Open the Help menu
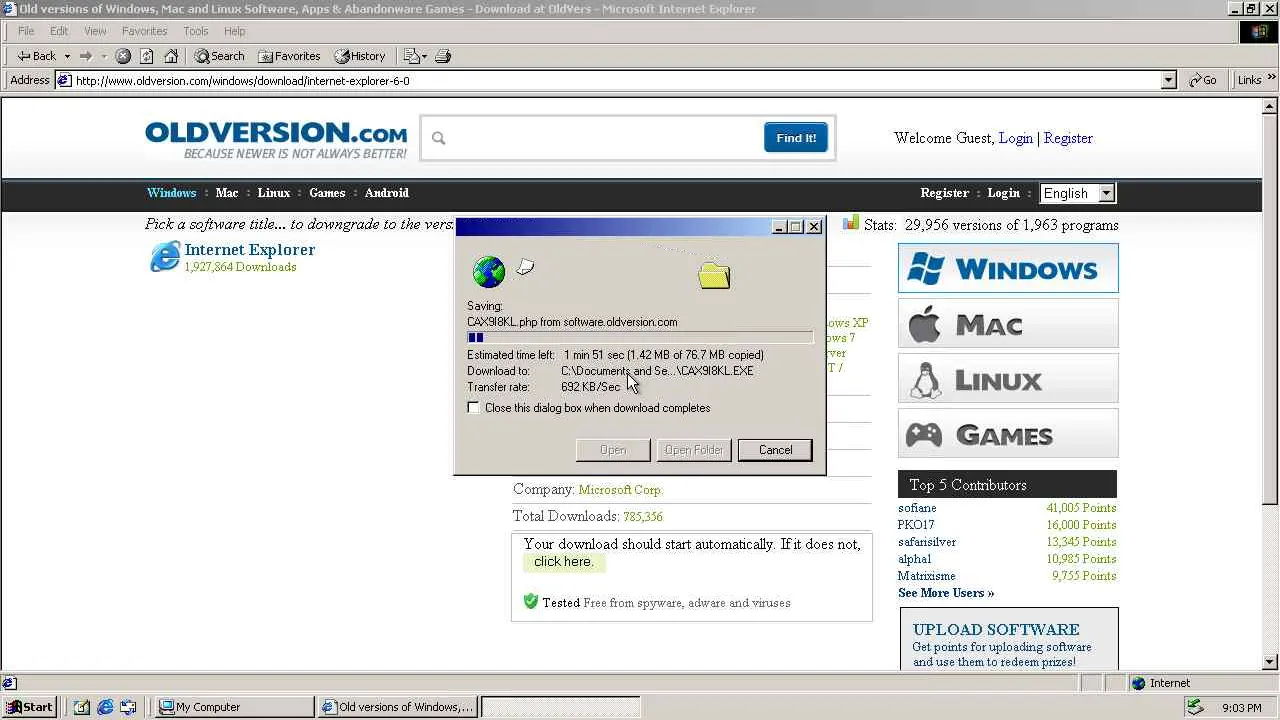Viewport: 1280px width, 720px height. click(235, 31)
